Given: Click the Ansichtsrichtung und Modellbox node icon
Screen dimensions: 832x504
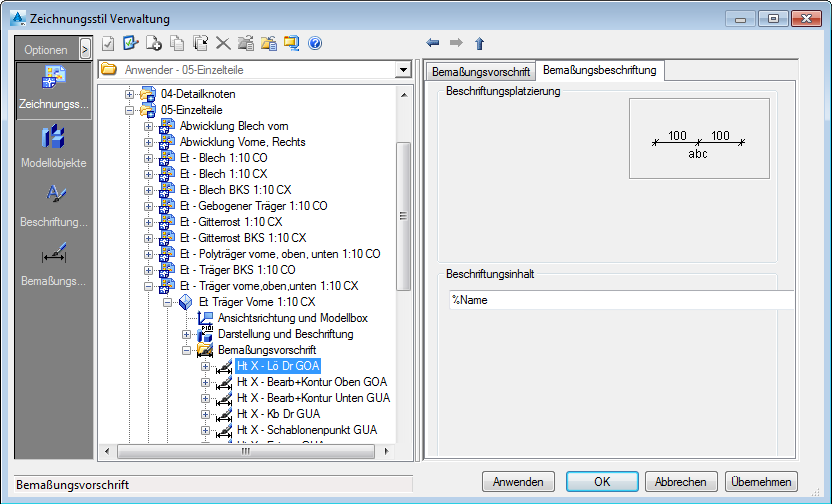Looking at the screenshot, I should point(205,318).
